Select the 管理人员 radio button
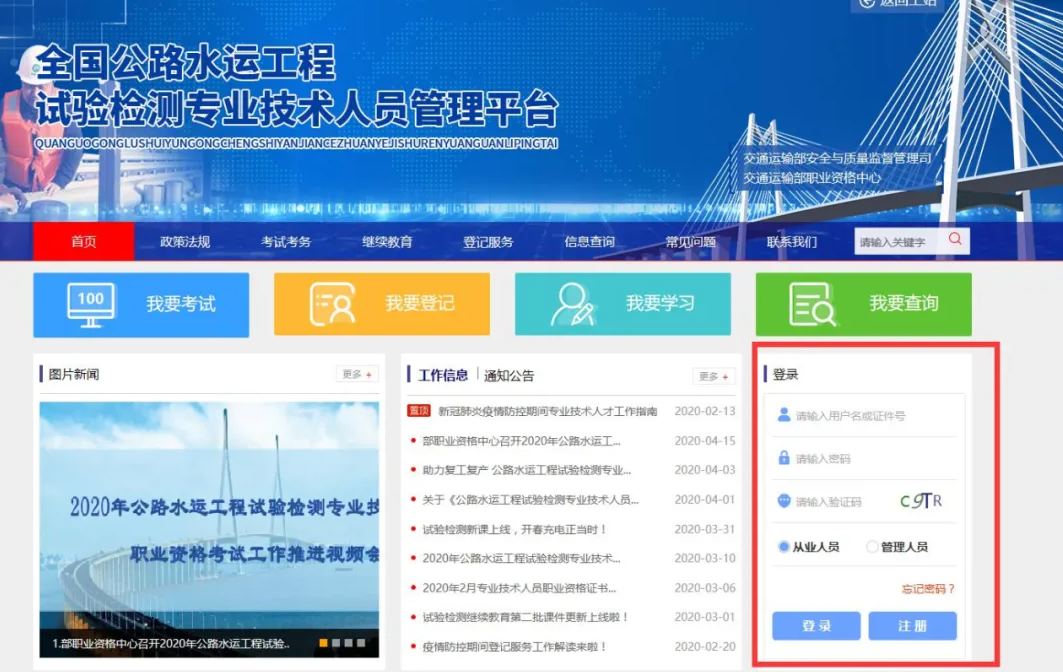Viewport: 1063px width, 672px height. (872, 547)
